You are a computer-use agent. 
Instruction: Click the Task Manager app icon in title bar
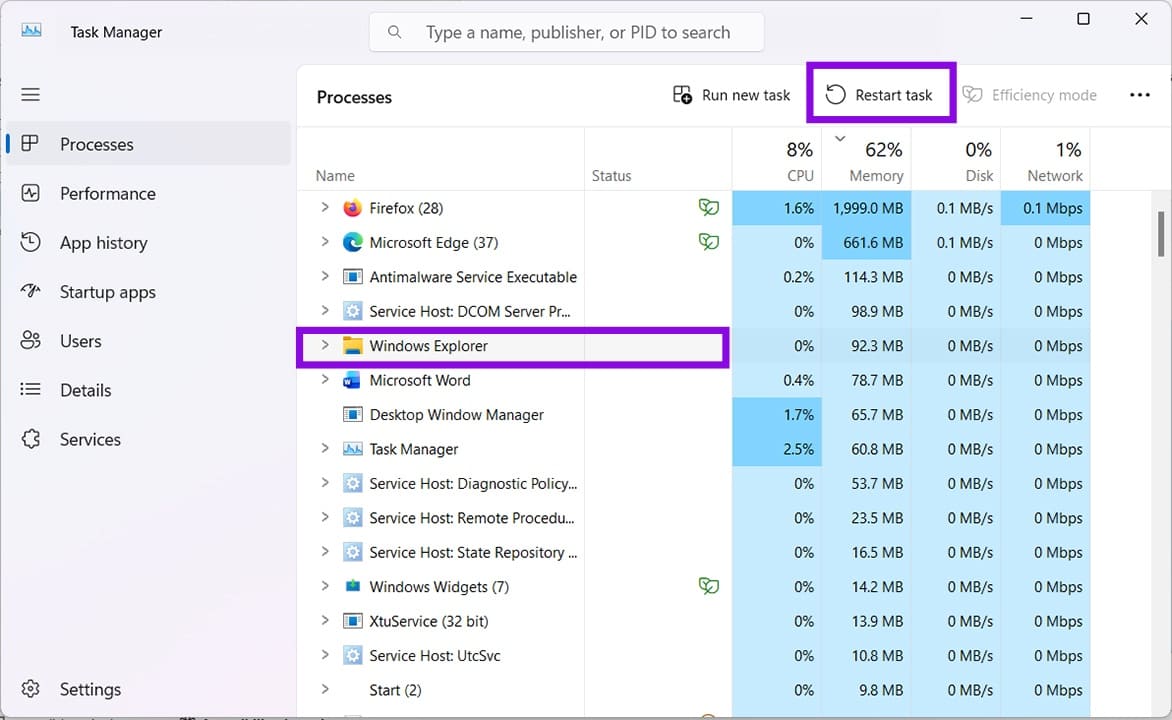pyautogui.click(x=31, y=31)
